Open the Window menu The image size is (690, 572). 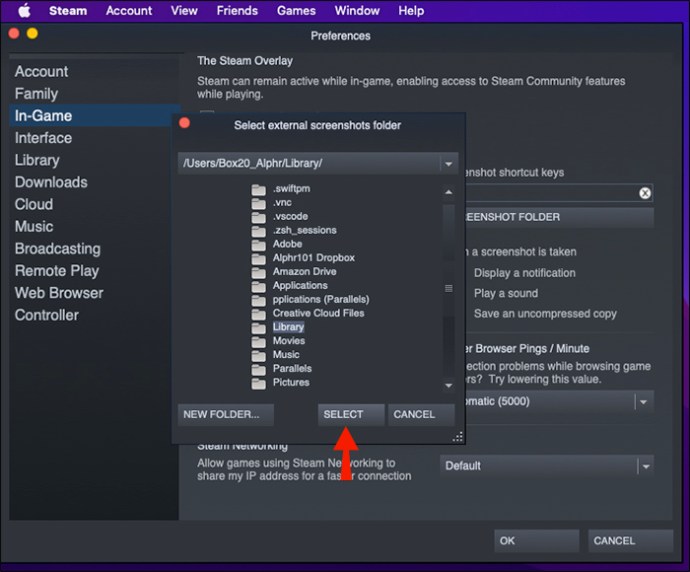pos(357,11)
